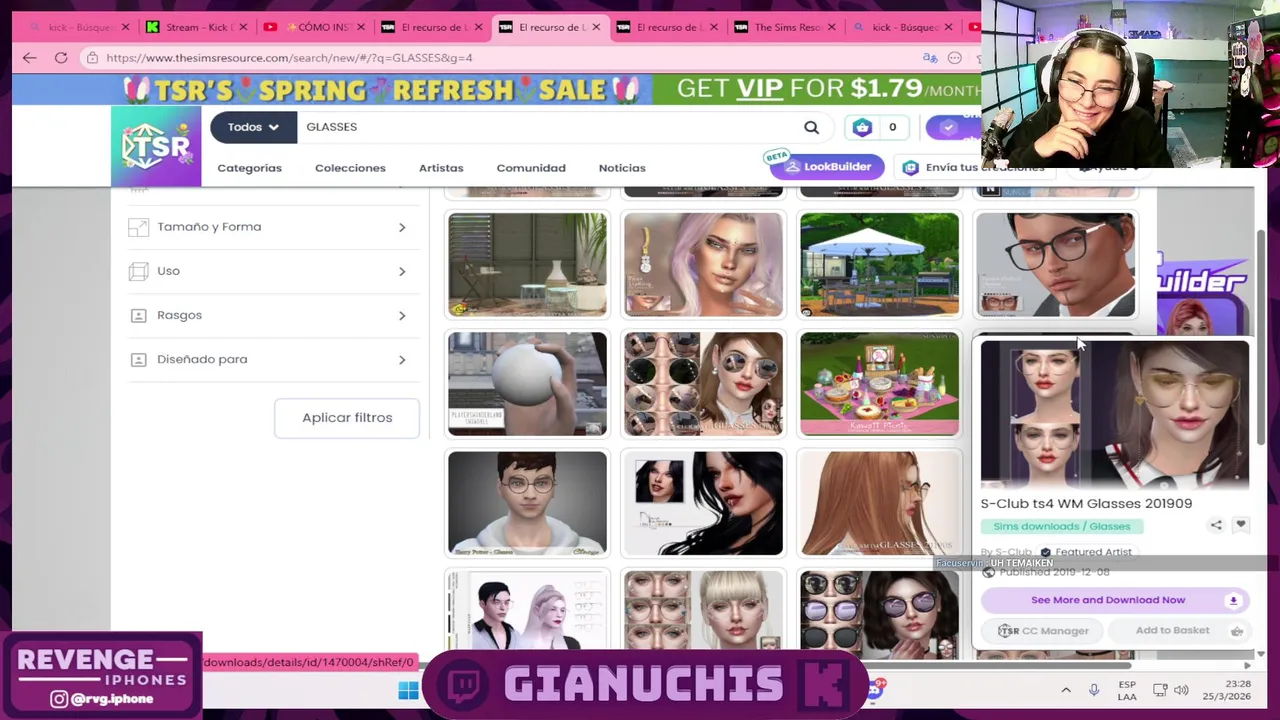Click the ESP LAA language indicator
1280x720 pixels.
pos(1127,690)
